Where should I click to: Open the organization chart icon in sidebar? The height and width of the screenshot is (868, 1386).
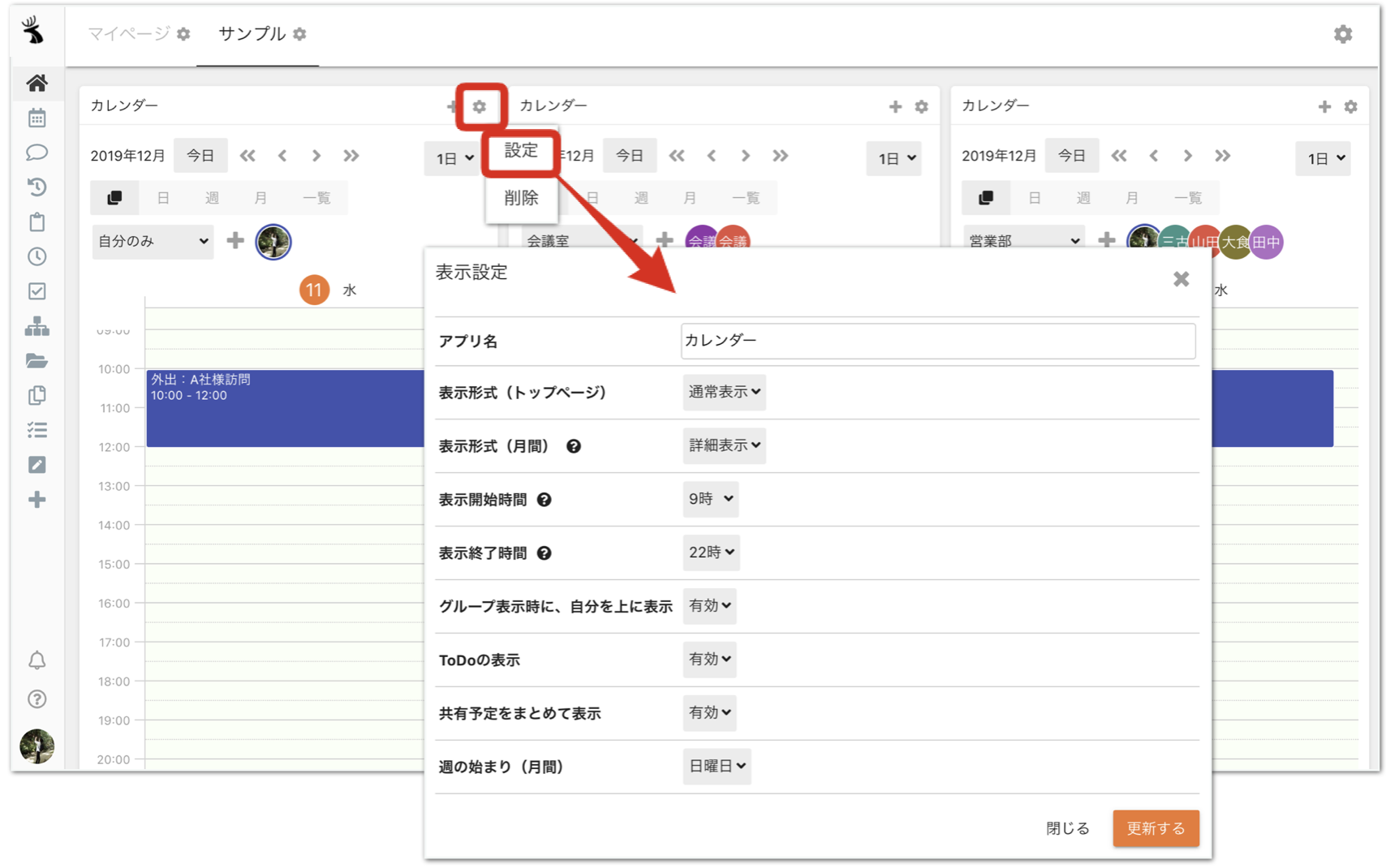[37, 326]
